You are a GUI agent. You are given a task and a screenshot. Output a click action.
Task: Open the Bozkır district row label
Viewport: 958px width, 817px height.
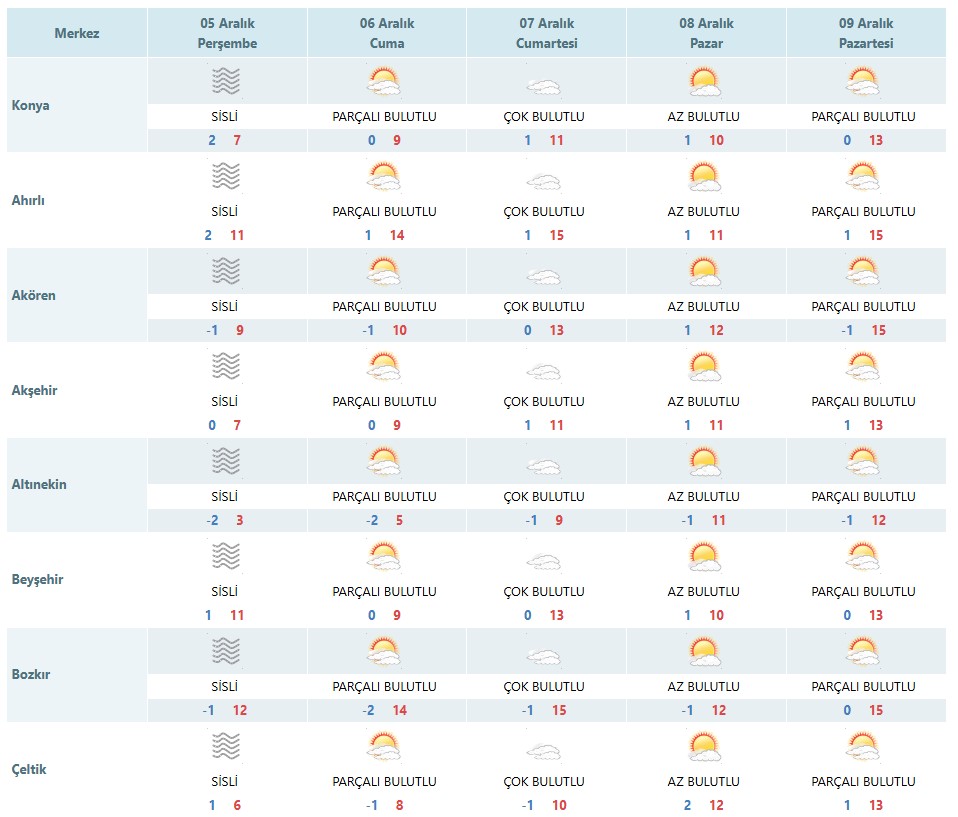[x=31, y=674]
